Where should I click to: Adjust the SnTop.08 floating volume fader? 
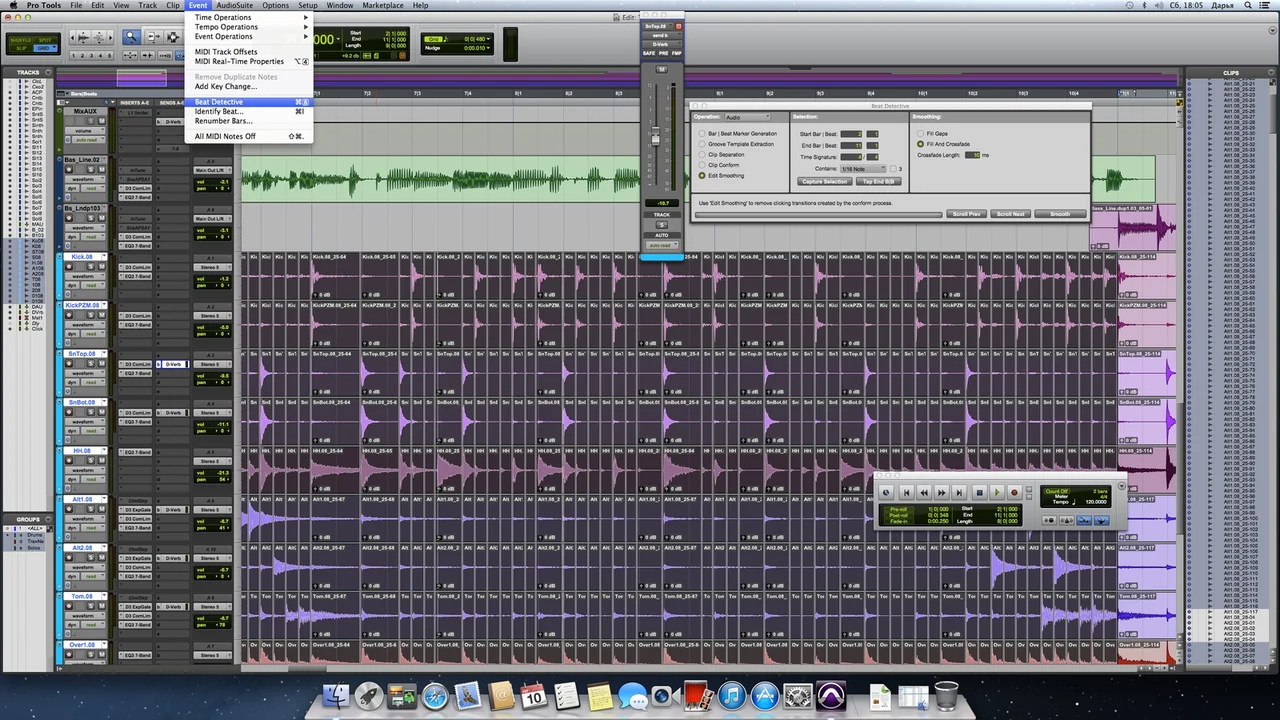click(x=656, y=138)
